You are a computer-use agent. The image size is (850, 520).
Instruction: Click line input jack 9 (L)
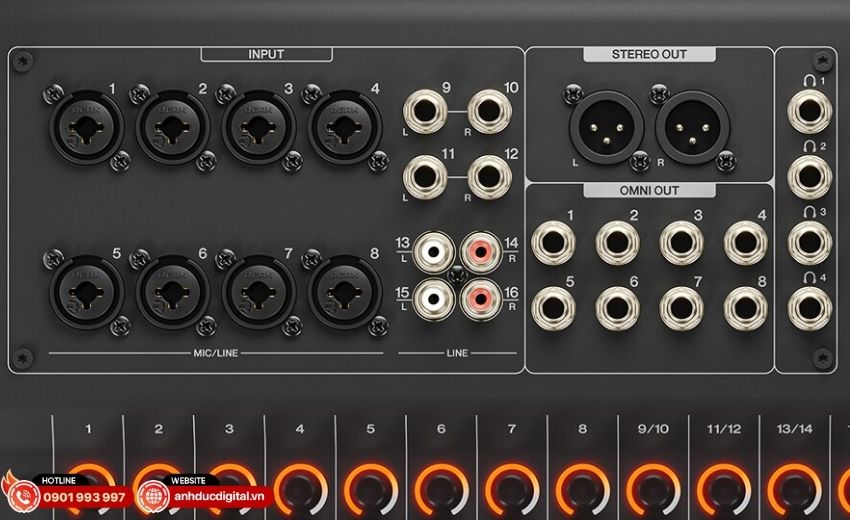coord(426,112)
